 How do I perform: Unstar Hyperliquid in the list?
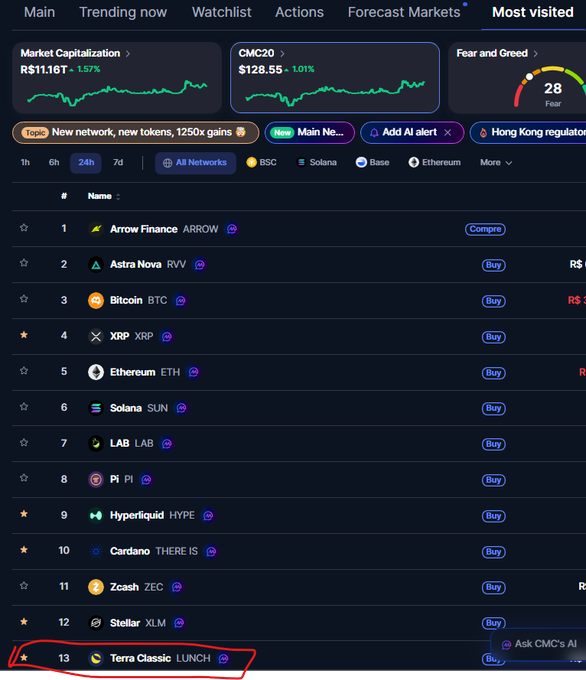click(24, 514)
